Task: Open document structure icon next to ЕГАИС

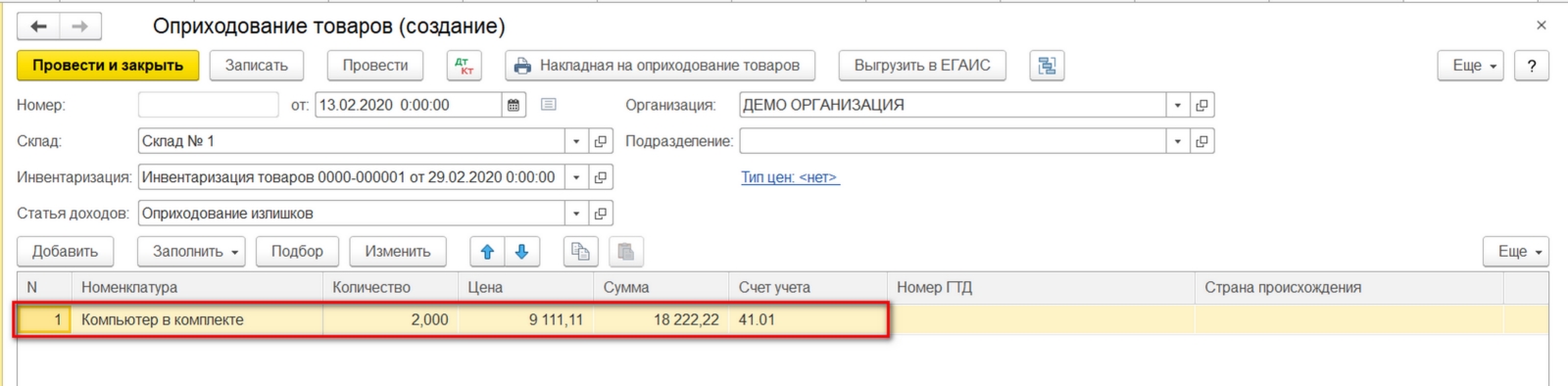Action: (1047, 66)
